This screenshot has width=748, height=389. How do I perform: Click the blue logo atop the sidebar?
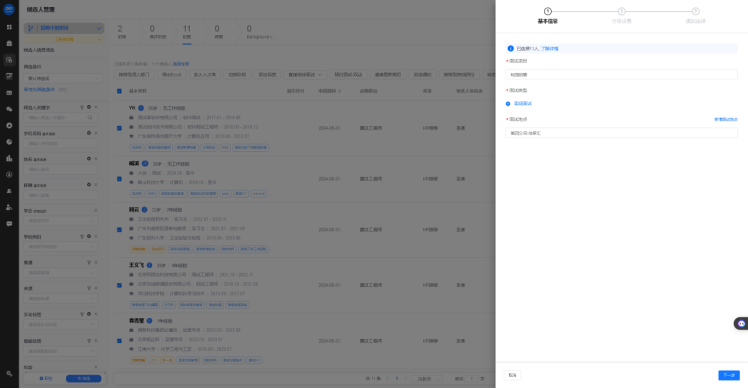coord(9,9)
